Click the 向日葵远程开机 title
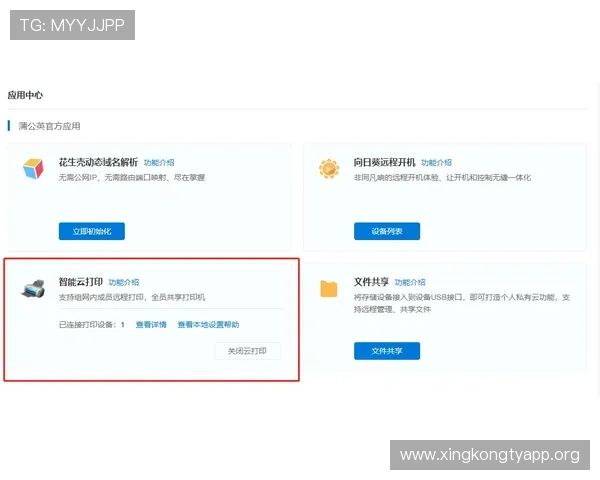Image resolution: width=600 pixels, height=480 pixels. pos(384,162)
